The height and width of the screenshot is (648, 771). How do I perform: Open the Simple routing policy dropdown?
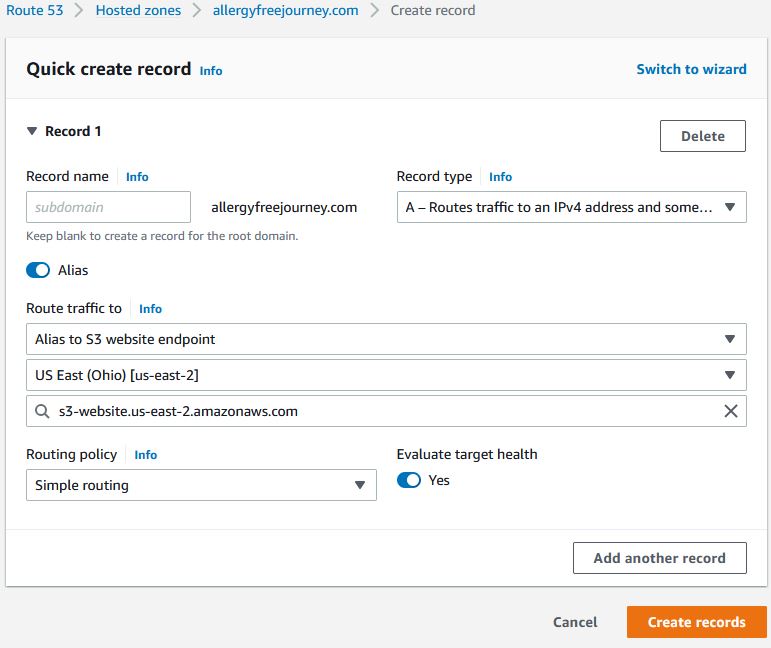point(201,485)
